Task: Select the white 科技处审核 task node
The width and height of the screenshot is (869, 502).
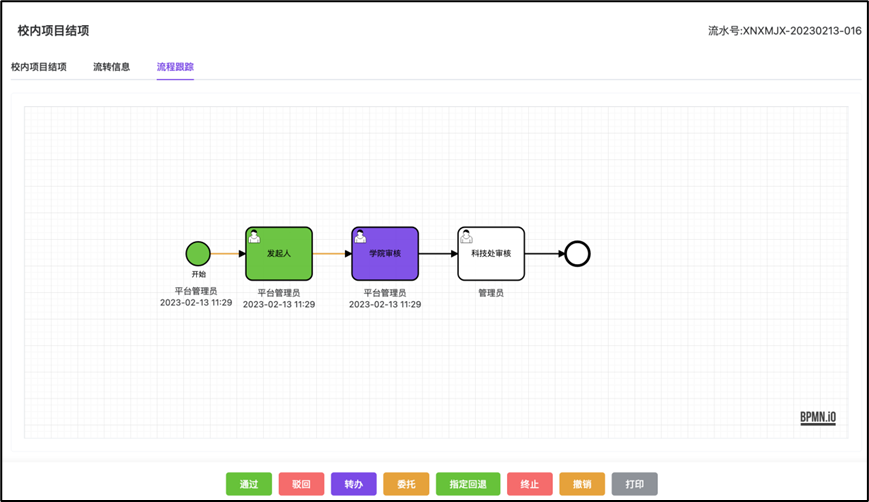Action: click(491, 254)
